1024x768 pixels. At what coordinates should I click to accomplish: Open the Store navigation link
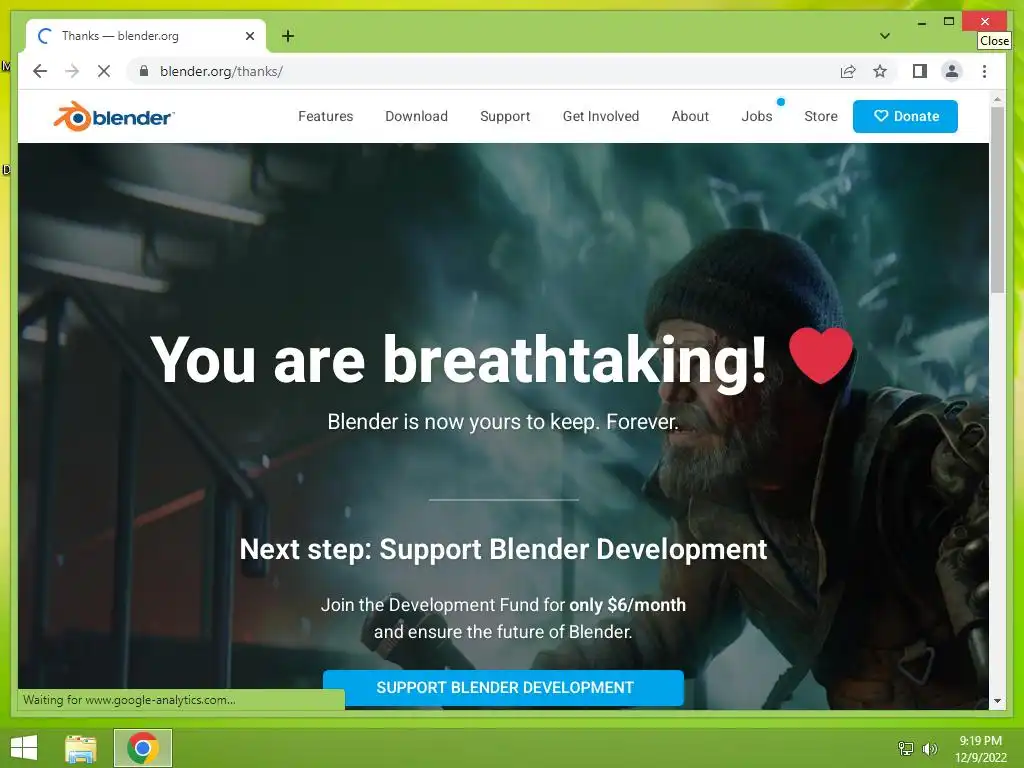(820, 116)
